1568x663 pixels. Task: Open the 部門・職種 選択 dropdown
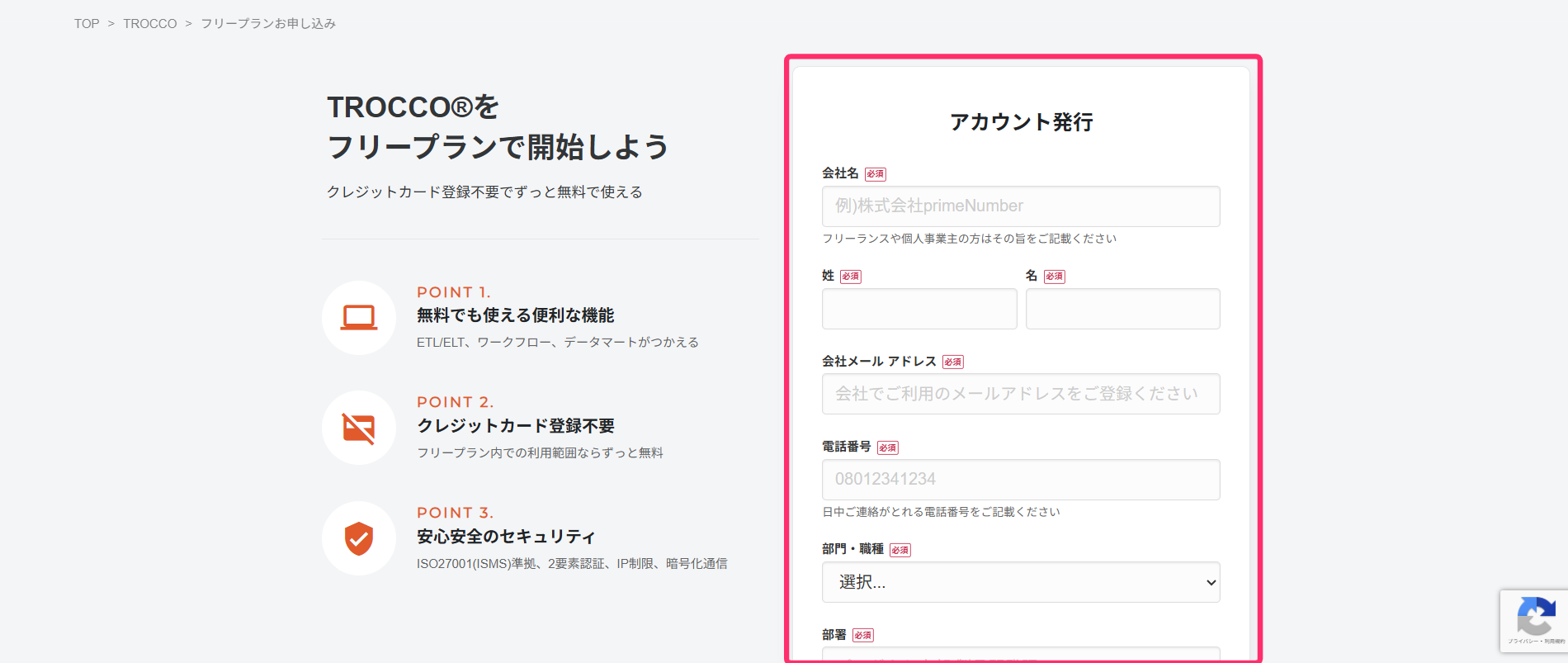1020,582
